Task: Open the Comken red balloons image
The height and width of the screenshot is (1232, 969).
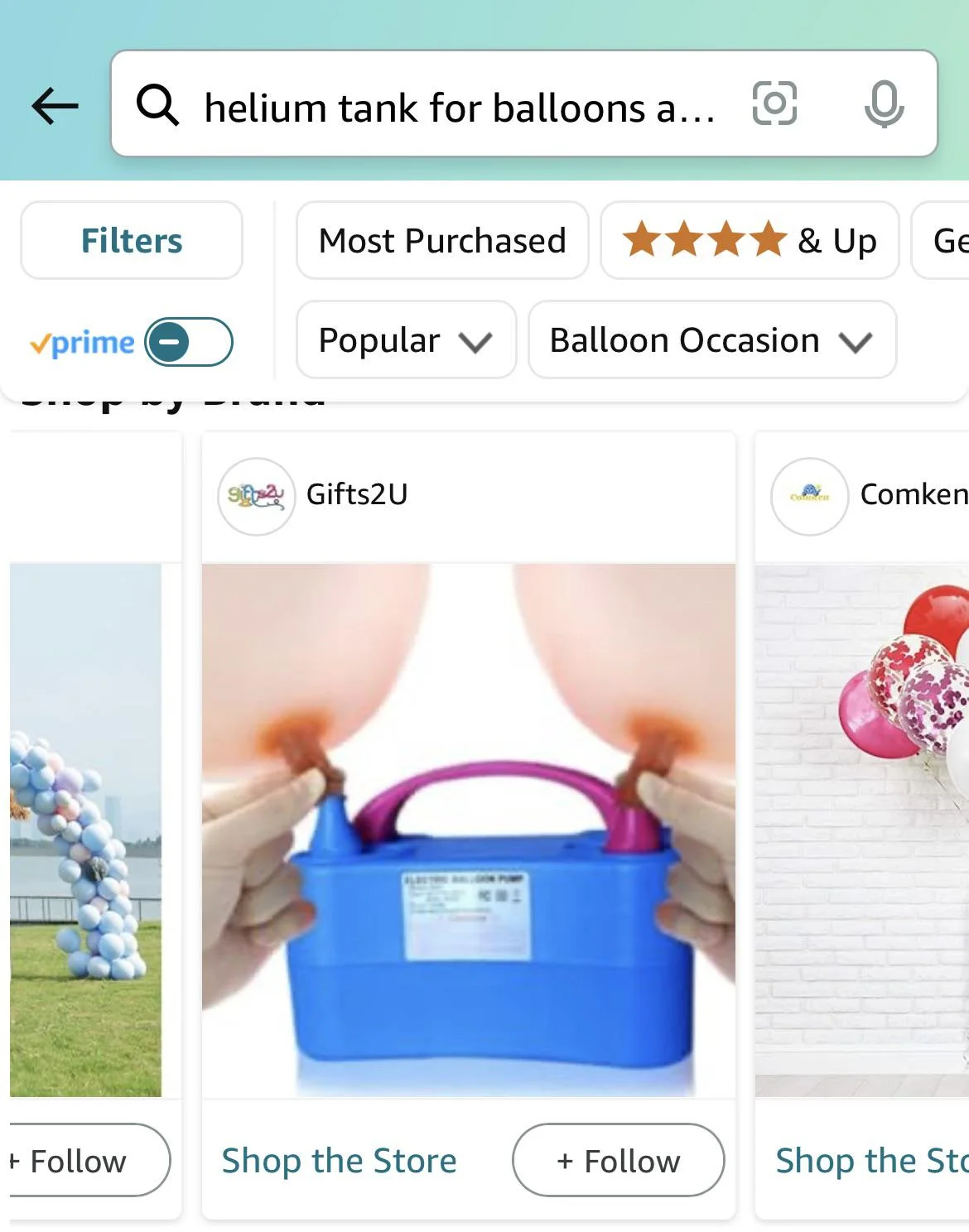Action: [x=862, y=830]
